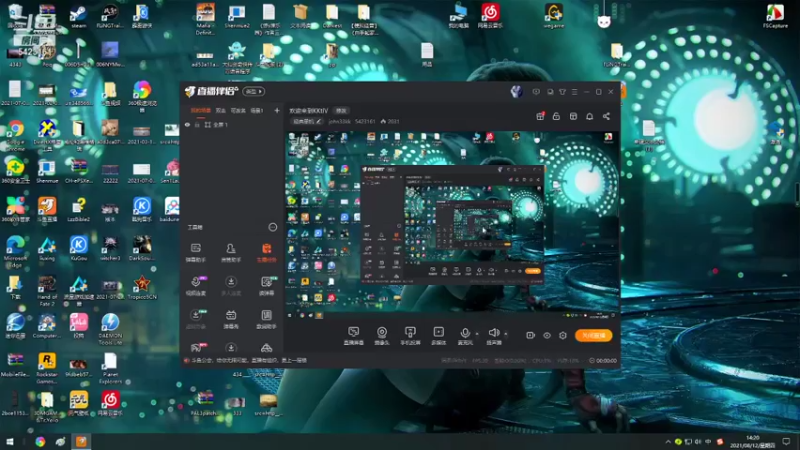The width and height of the screenshot is (800, 450).
Task: Toggle the lock on the full-screen source
Action: coord(197,124)
